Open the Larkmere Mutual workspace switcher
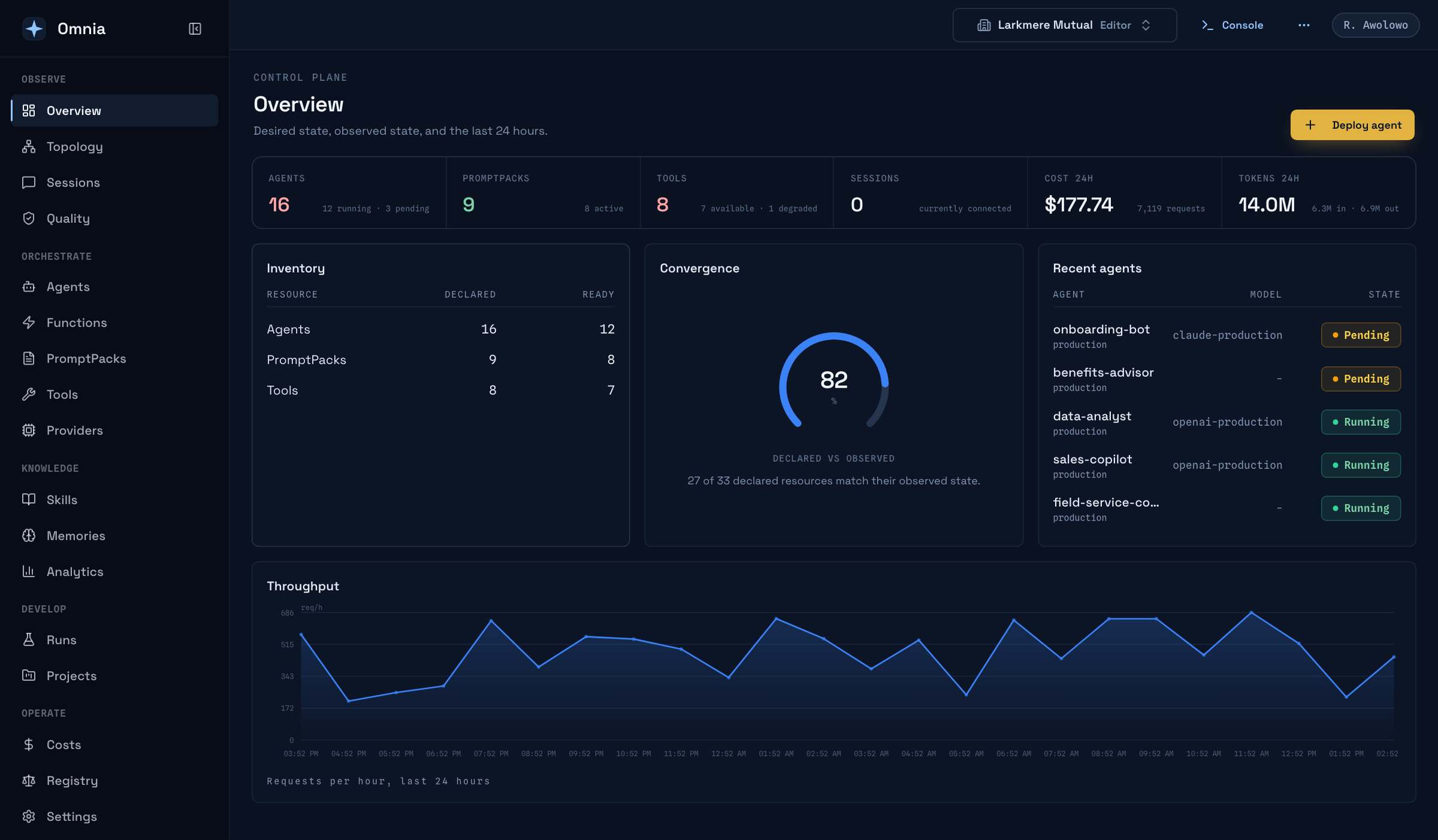Image resolution: width=1438 pixels, height=840 pixels. (1065, 25)
